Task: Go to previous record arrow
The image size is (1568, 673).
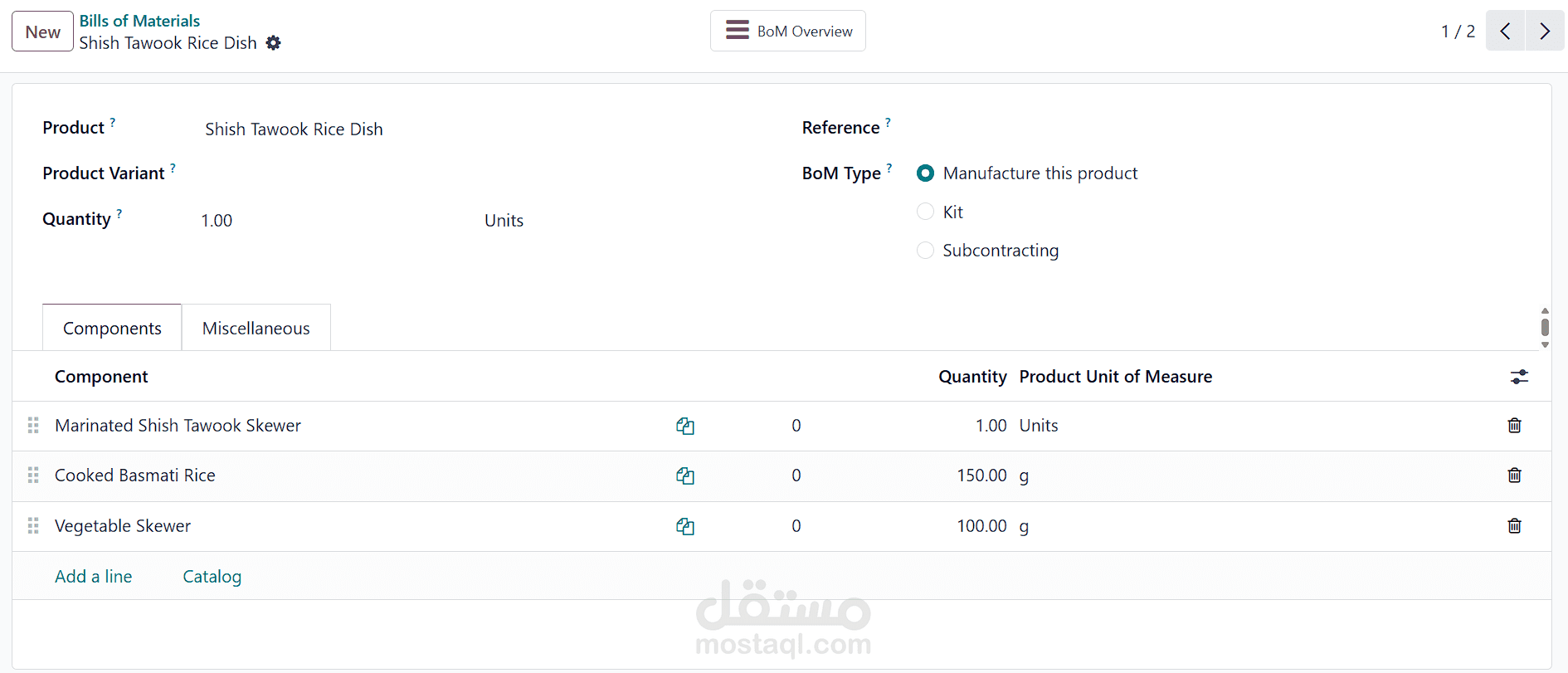Action: [x=1505, y=32]
